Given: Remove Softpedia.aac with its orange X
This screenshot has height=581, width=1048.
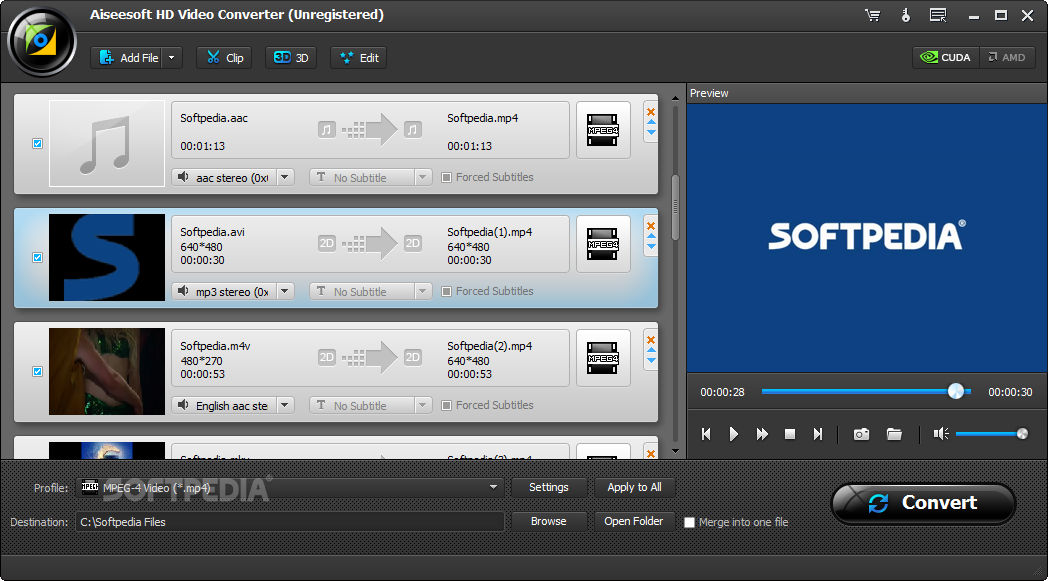Looking at the screenshot, I should point(651,112).
